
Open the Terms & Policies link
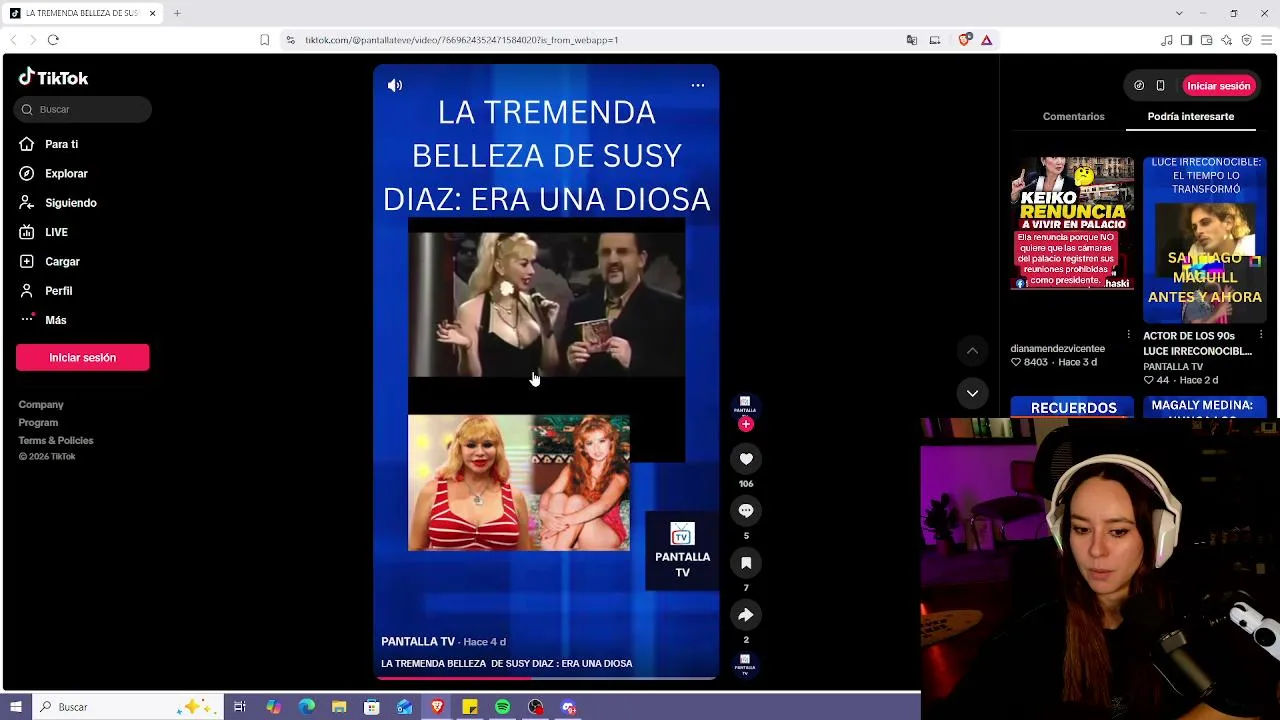(x=56, y=441)
